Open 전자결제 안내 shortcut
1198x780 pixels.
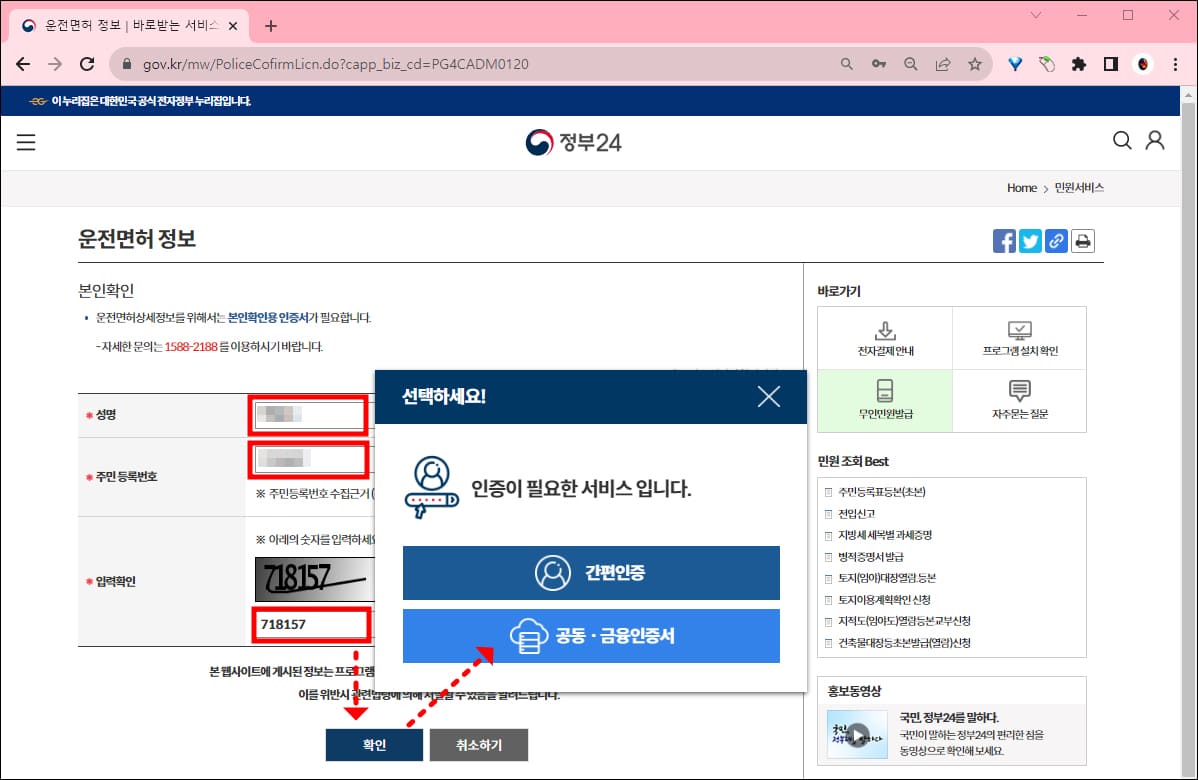[x=884, y=336]
